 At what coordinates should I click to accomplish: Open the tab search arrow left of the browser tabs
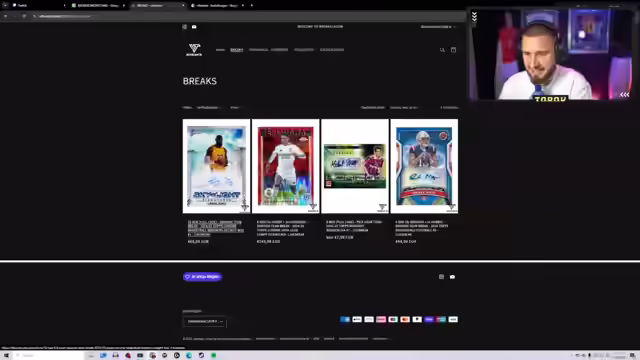pos(5,5)
